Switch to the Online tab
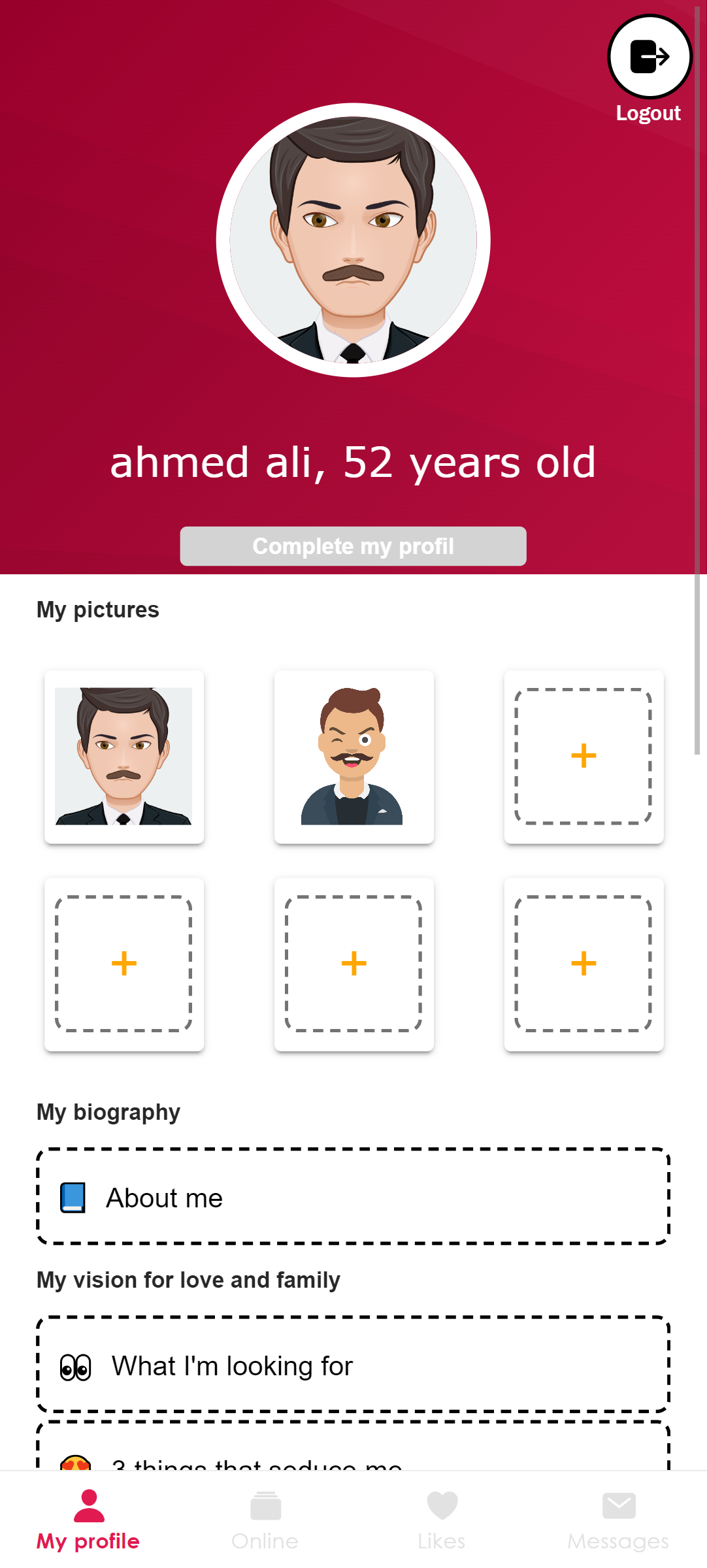This screenshot has width=707, height=1568. pos(265,1520)
